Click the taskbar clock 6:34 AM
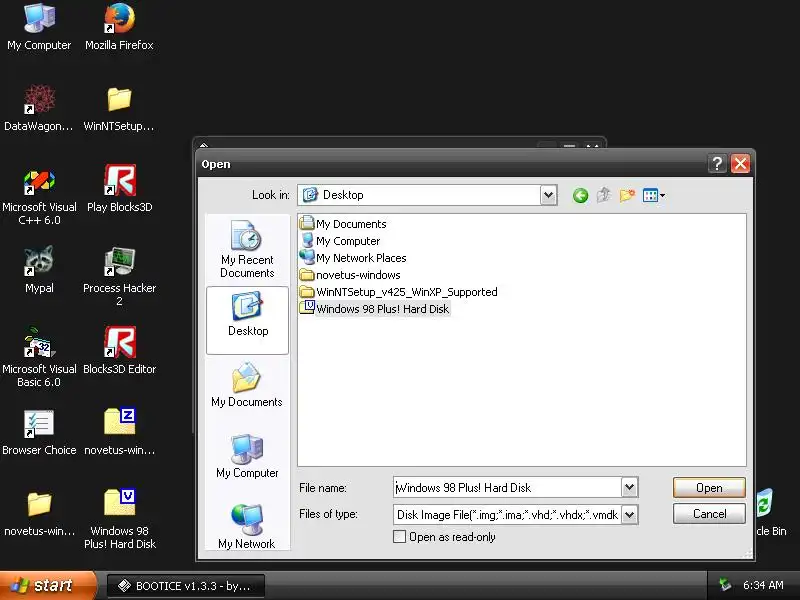Screen dimensions: 800x600 click(763, 585)
